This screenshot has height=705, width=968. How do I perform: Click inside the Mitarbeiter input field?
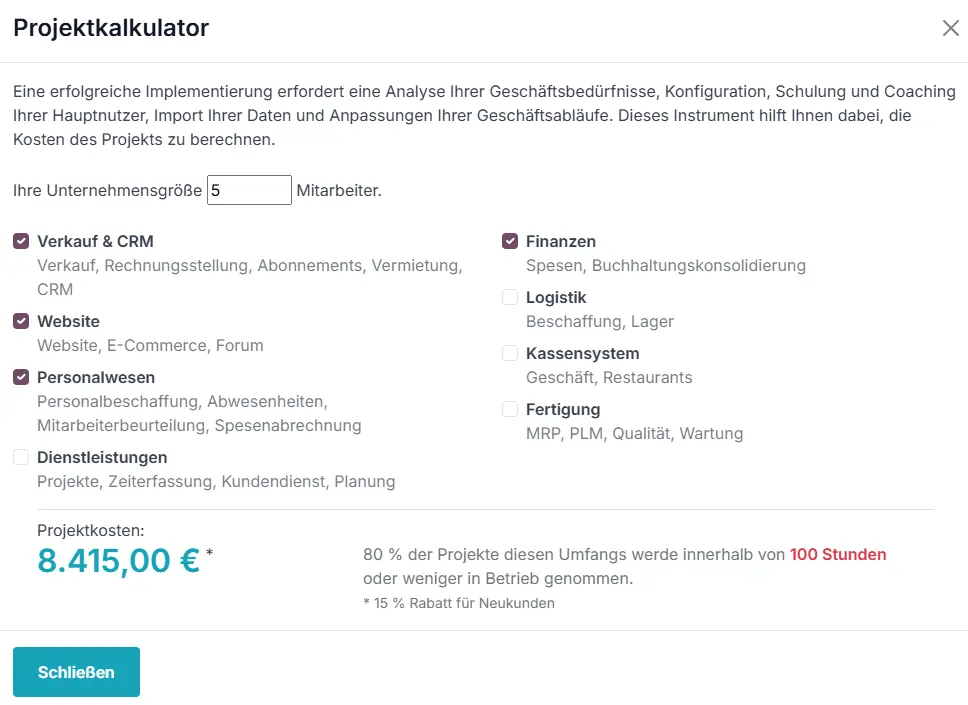pyautogui.click(x=248, y=190)
